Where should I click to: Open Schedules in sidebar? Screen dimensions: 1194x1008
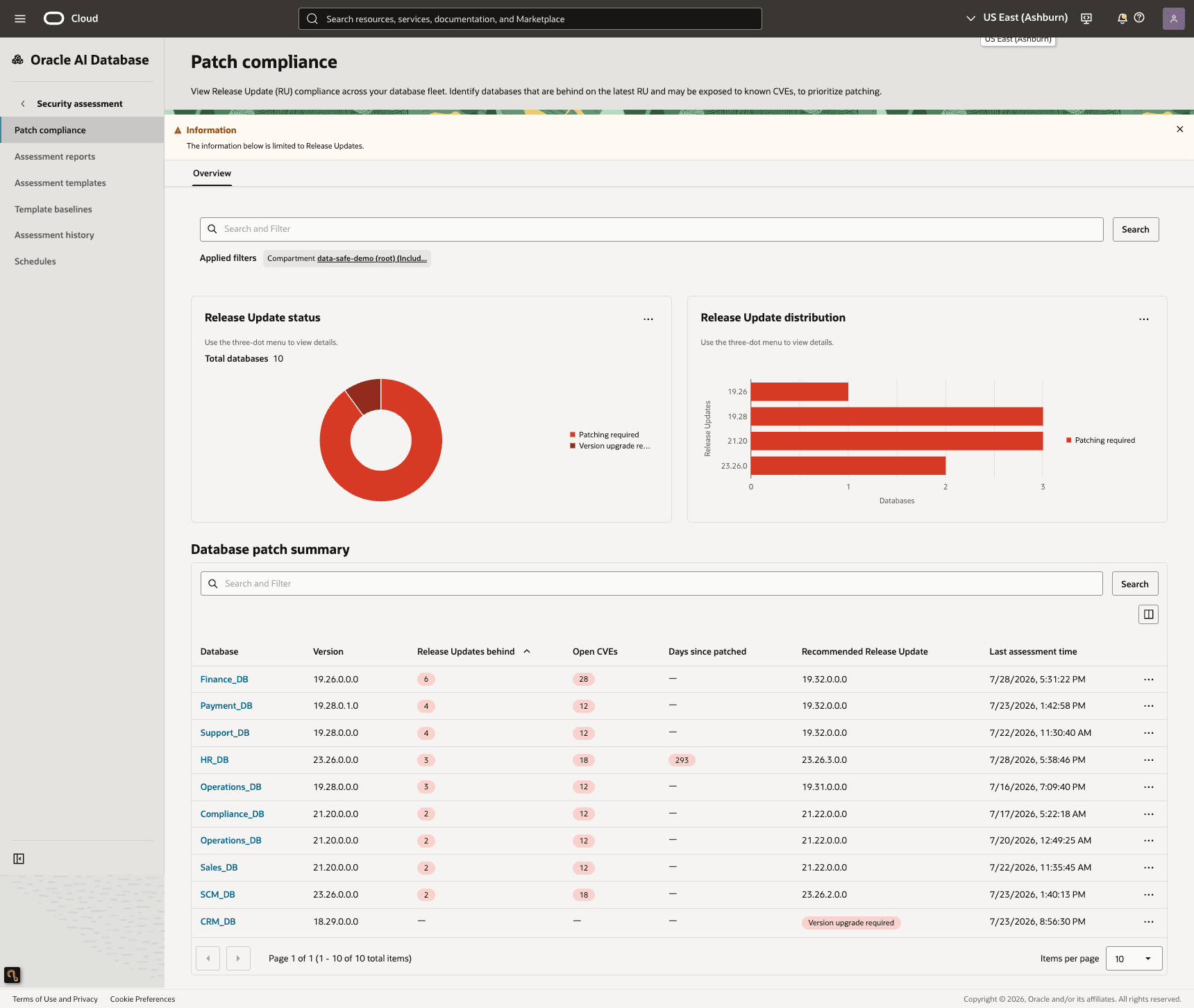[35, 262]
